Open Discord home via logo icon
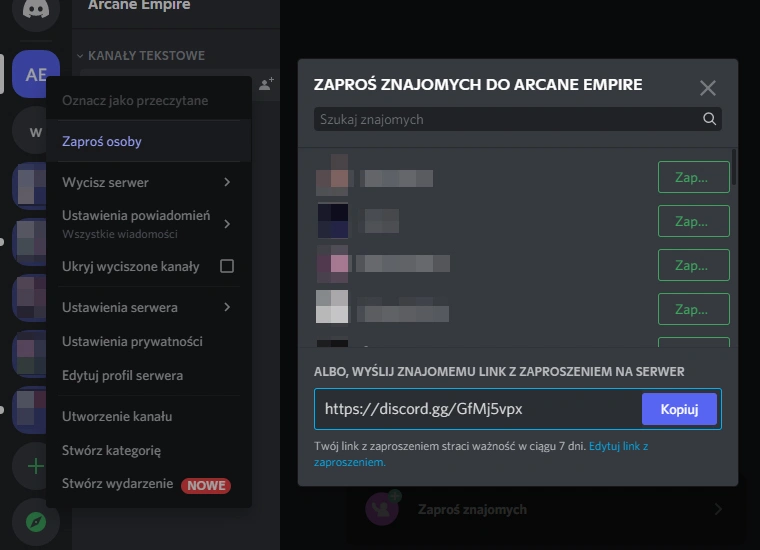Image resolution: width=760 pixels, height=550 pixels. click(x=36, y=10)
